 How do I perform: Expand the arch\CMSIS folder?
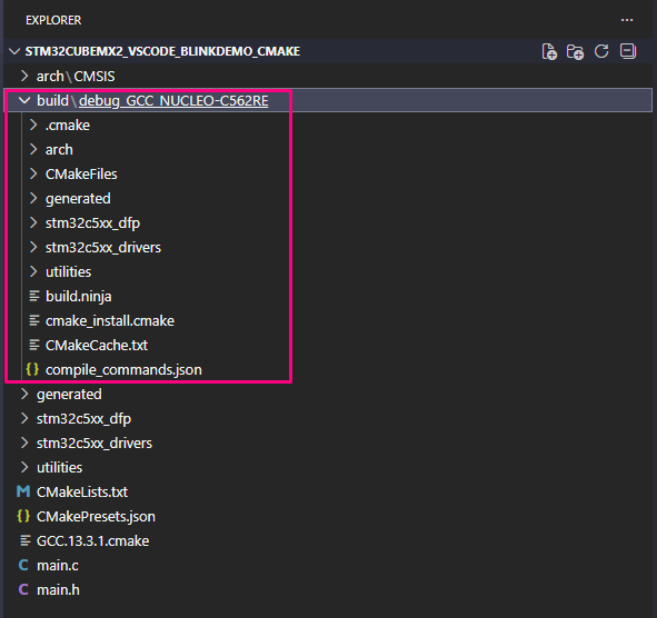24,76
